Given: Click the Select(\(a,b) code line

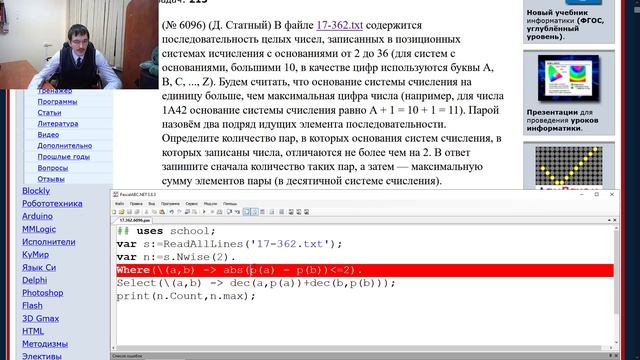Looking at the screenshot, I should pos(256,283).
